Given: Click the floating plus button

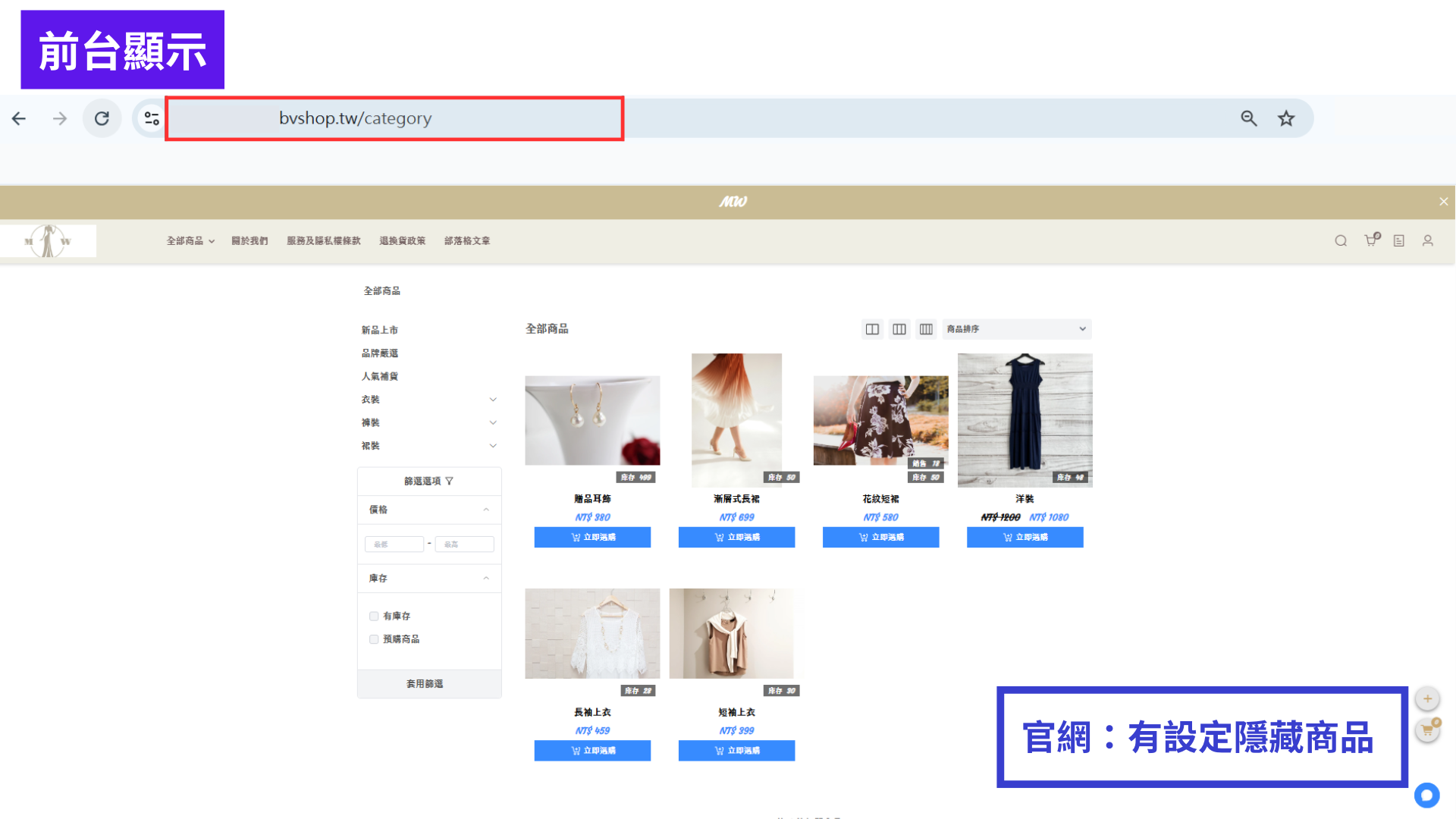Looking at the screenshot, I should pos(1428,698).
